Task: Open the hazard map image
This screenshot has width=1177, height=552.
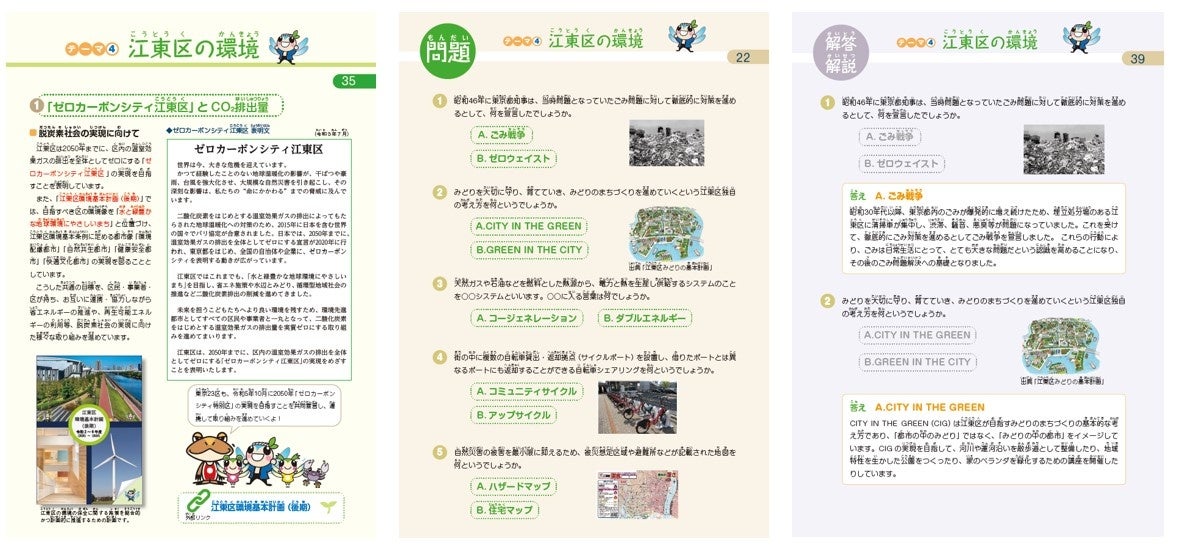Action: [x=637, y=495]
